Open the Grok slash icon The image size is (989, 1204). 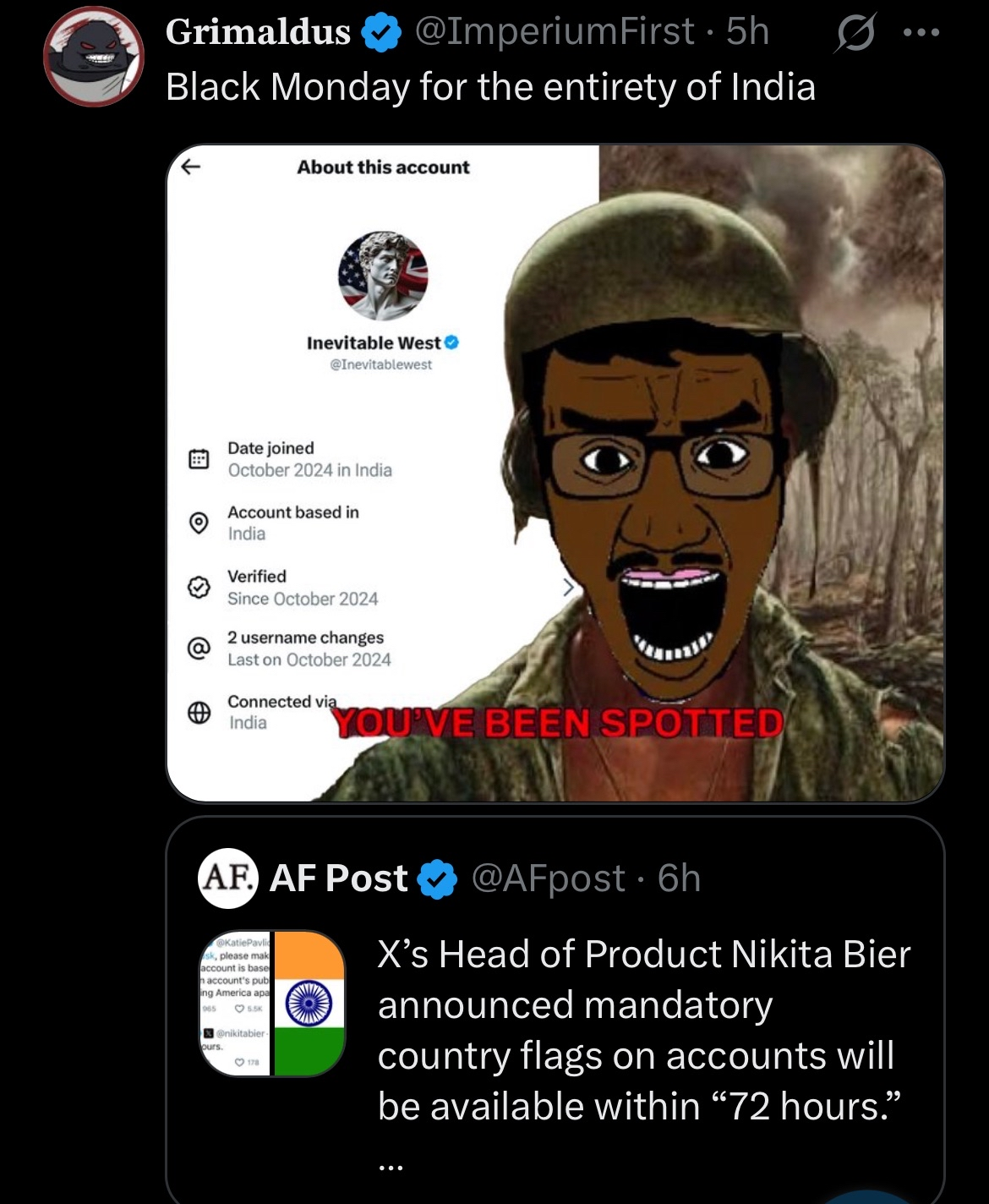pos(855,33)
